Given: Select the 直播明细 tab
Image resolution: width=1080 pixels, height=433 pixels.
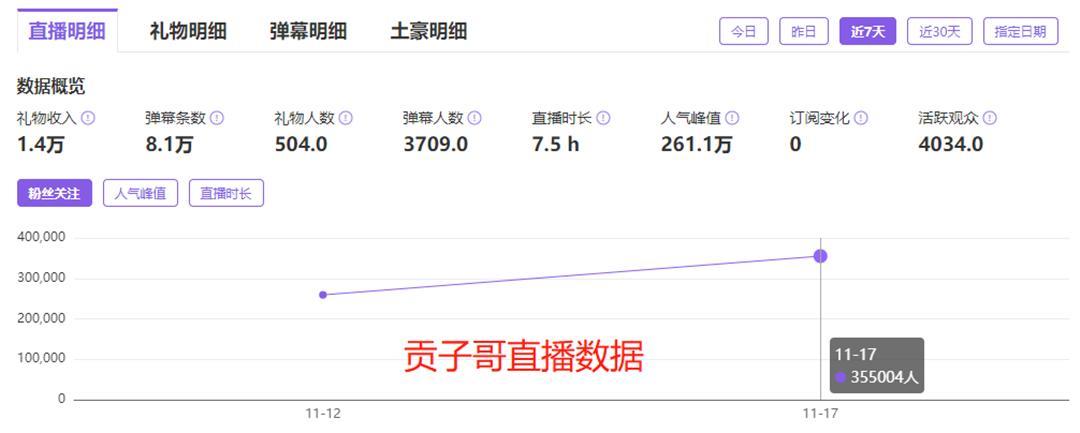Looking at the screenshot, I should 67,31.
